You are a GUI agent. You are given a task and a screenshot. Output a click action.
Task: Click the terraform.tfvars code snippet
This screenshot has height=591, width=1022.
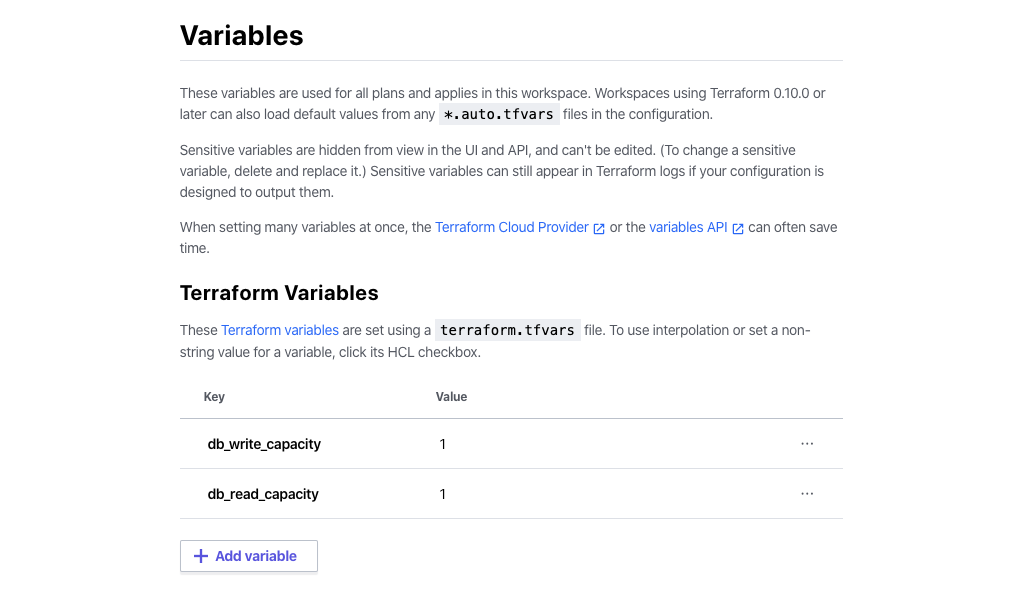[x=507, y=330]
